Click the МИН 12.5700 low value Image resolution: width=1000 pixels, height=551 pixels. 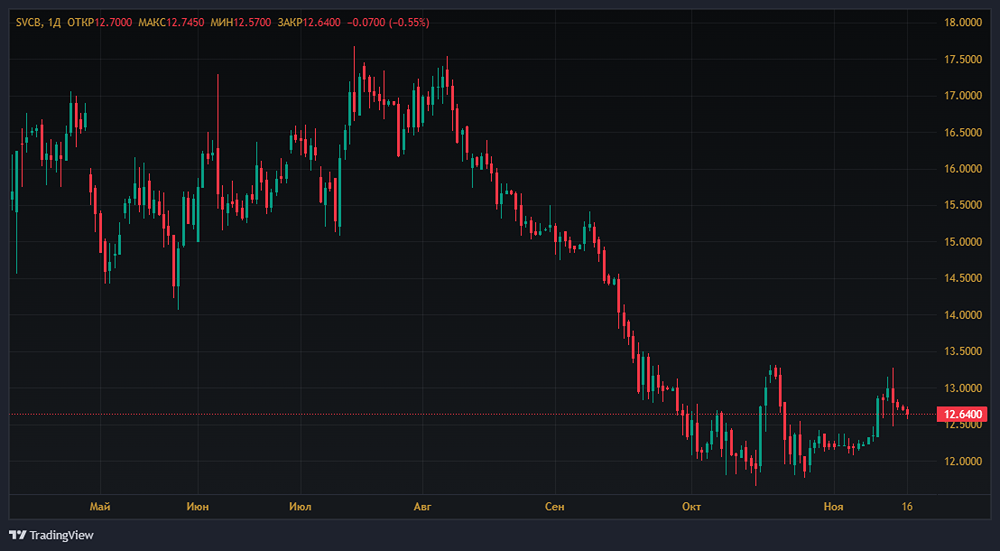coord(240,22)
